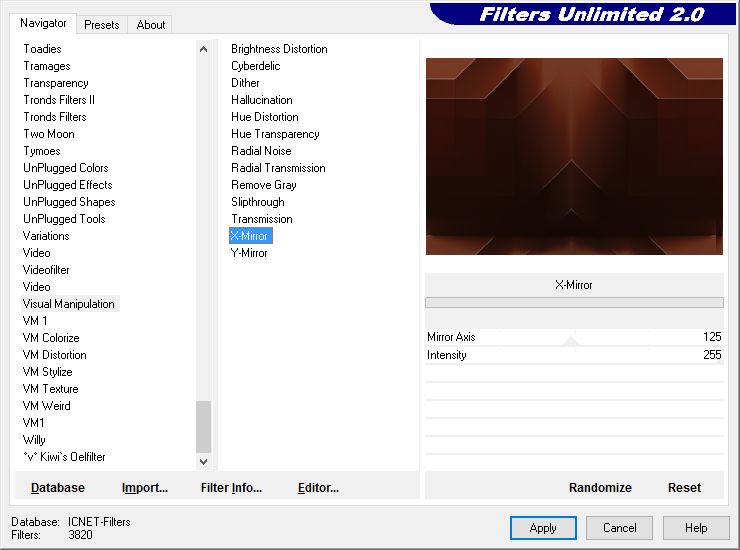Screen dimensions: 740x550
Task: Select °v° Kiwi`s Oelfilter category
Action: click(x=64, y=457)
